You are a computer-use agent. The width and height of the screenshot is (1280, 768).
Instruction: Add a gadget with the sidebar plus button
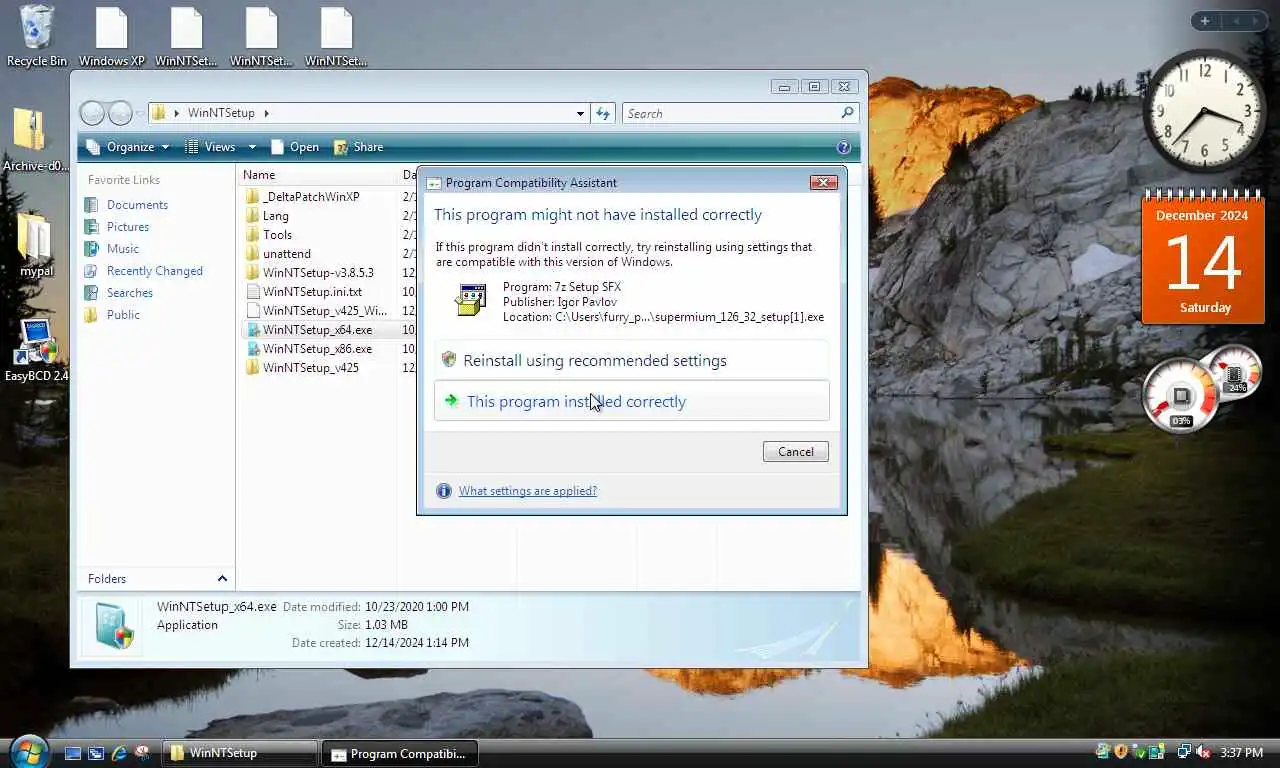[x=1205, y=21]
